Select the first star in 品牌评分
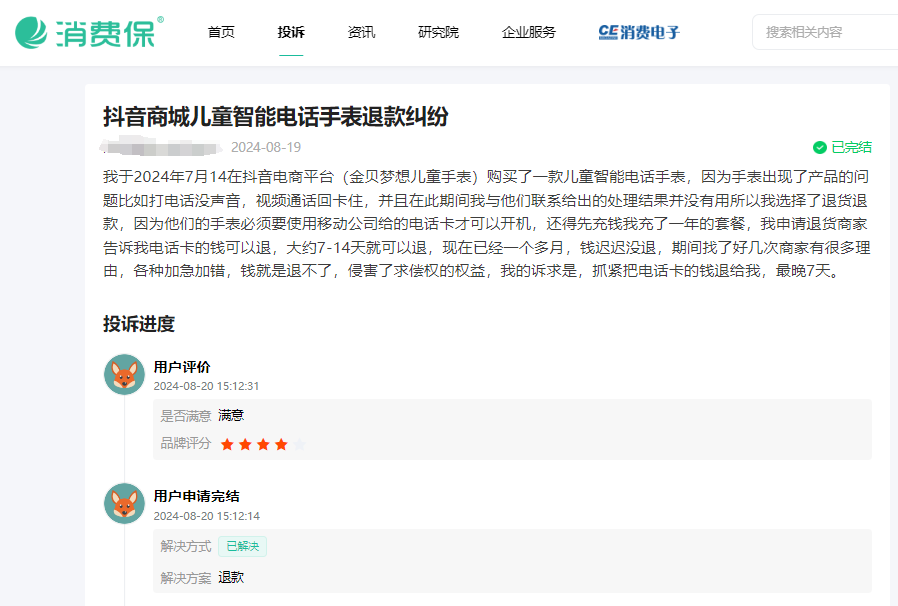898x606 pixels. coord(228,442)
